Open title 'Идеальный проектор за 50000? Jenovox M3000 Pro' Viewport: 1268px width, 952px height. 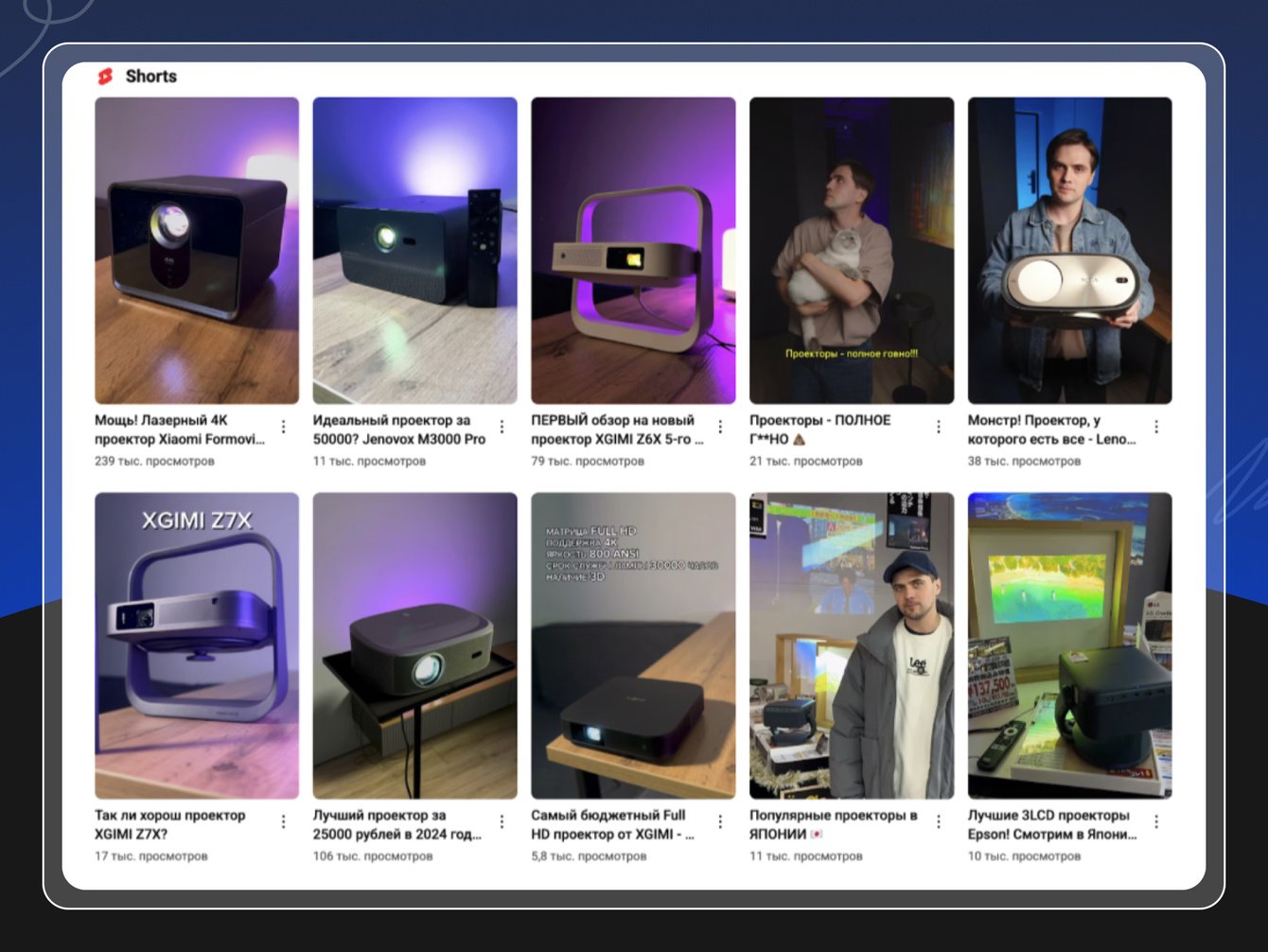pos(399,430)
